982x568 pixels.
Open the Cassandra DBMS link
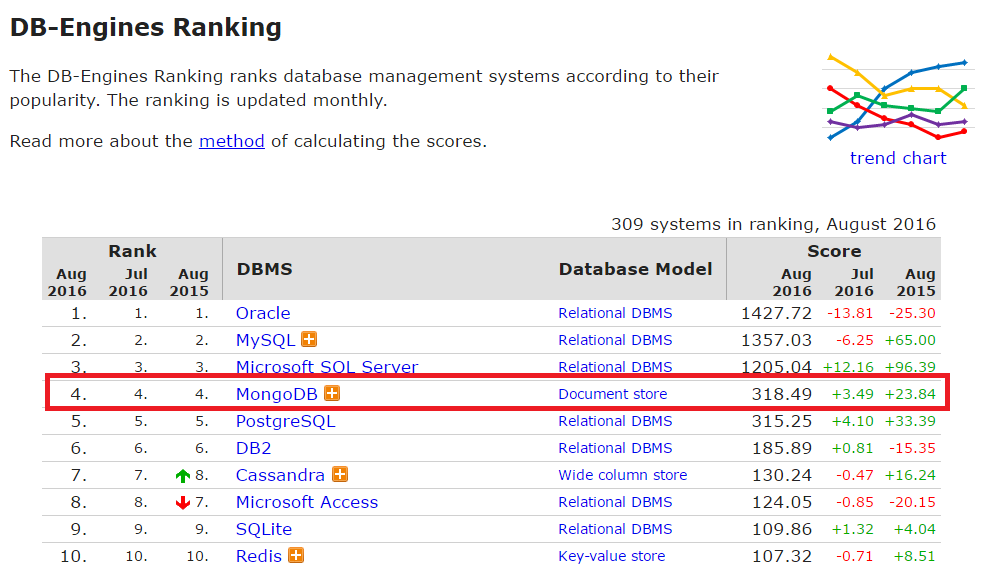[280, 475]
